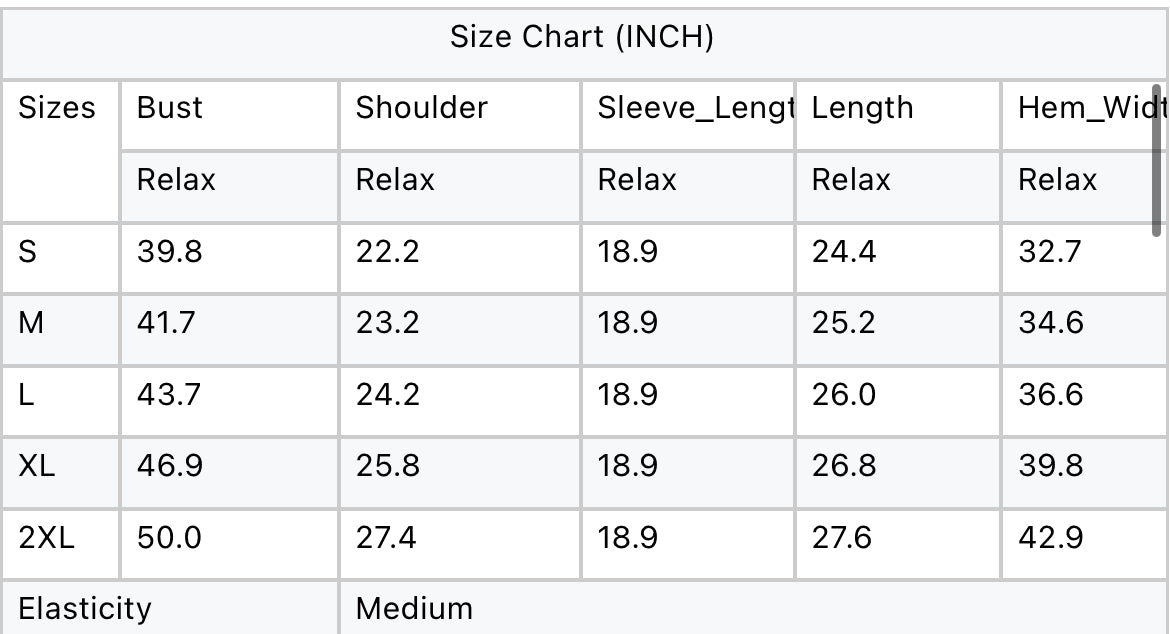Click the Medium elasticity value
Image resolution: width=1170 pixels, height=634 pixels.
click(x=414, y=609)
